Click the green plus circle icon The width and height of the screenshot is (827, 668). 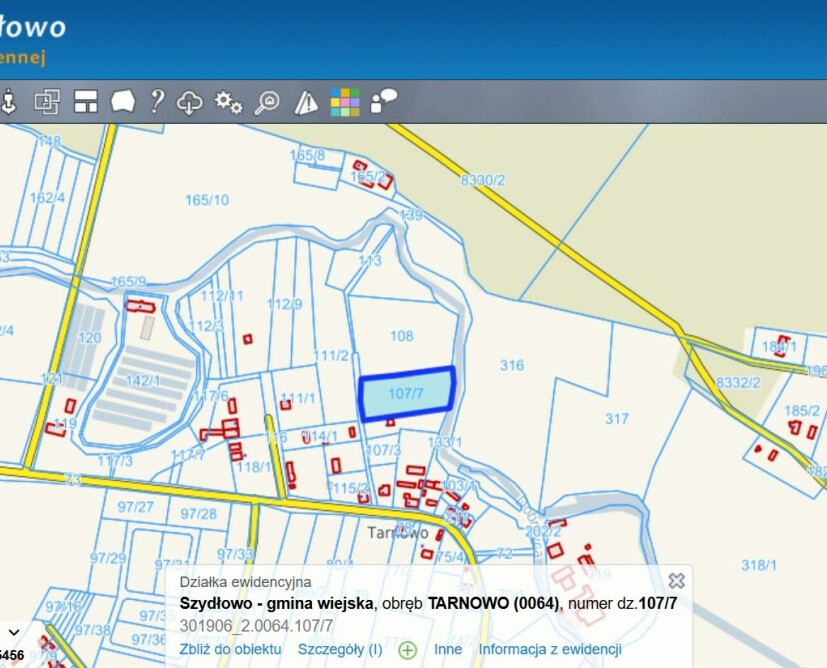407,650
